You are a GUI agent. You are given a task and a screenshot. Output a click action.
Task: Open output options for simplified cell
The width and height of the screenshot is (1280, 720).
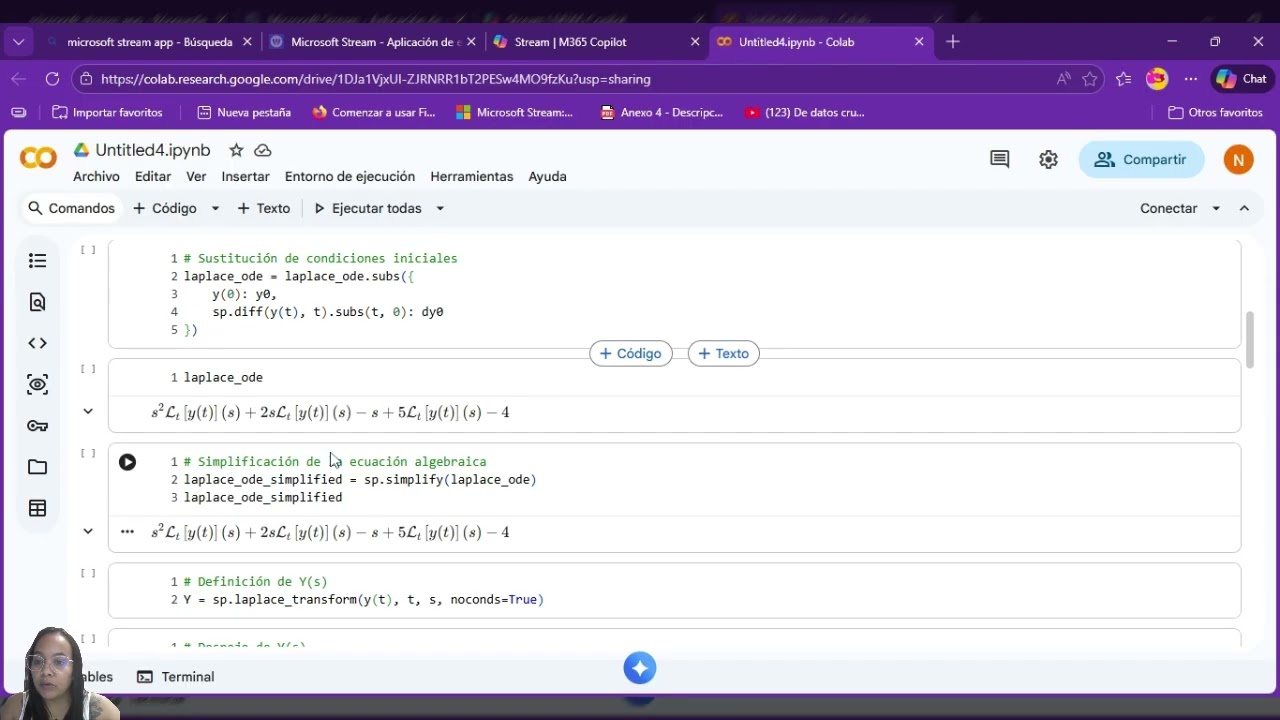click(127, 532)
